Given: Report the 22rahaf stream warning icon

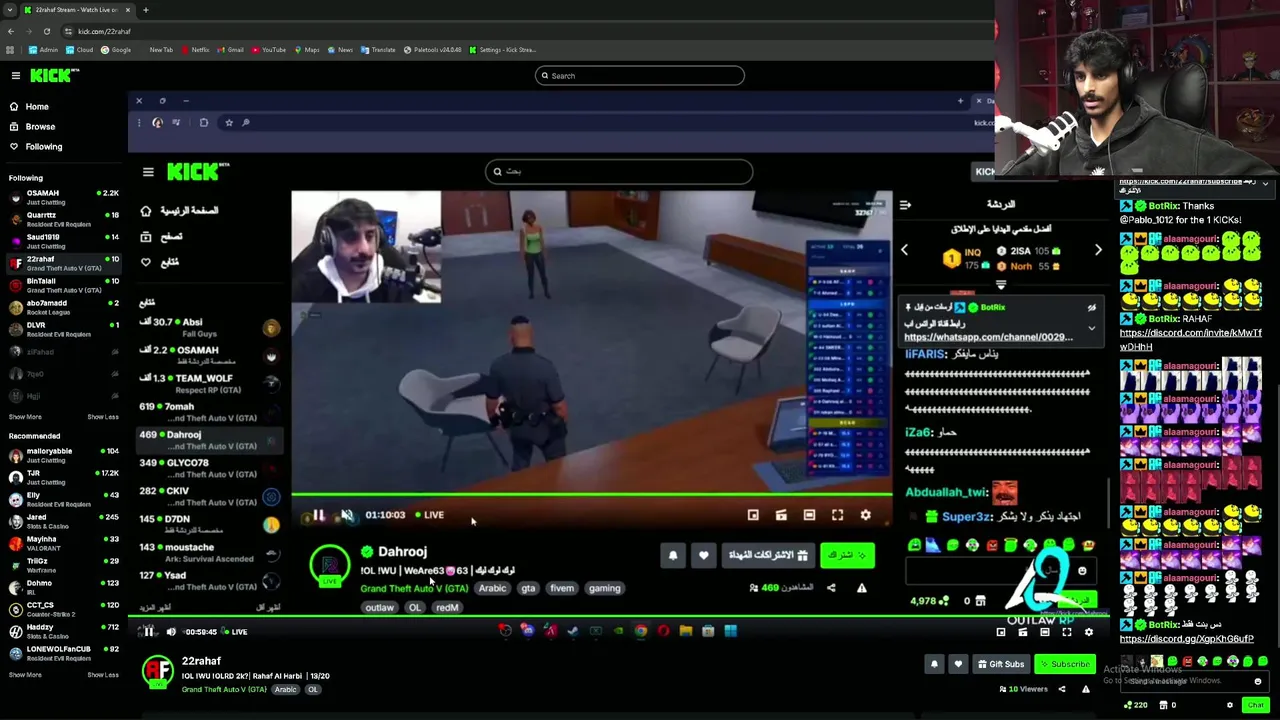Looking at the screenshot, I should click(1086, 689).
